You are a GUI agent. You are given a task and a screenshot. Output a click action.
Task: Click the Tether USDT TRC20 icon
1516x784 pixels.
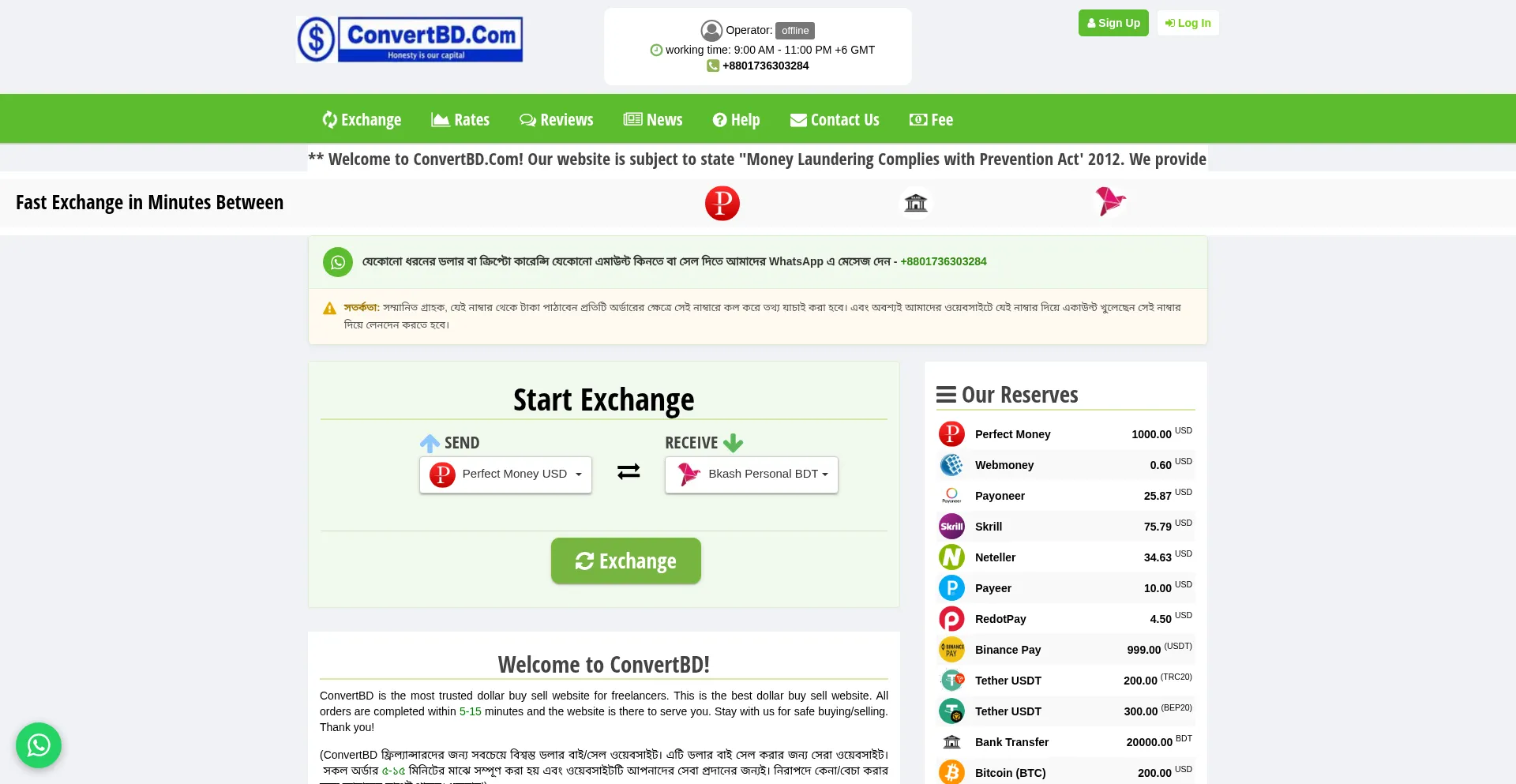point(951,681)
